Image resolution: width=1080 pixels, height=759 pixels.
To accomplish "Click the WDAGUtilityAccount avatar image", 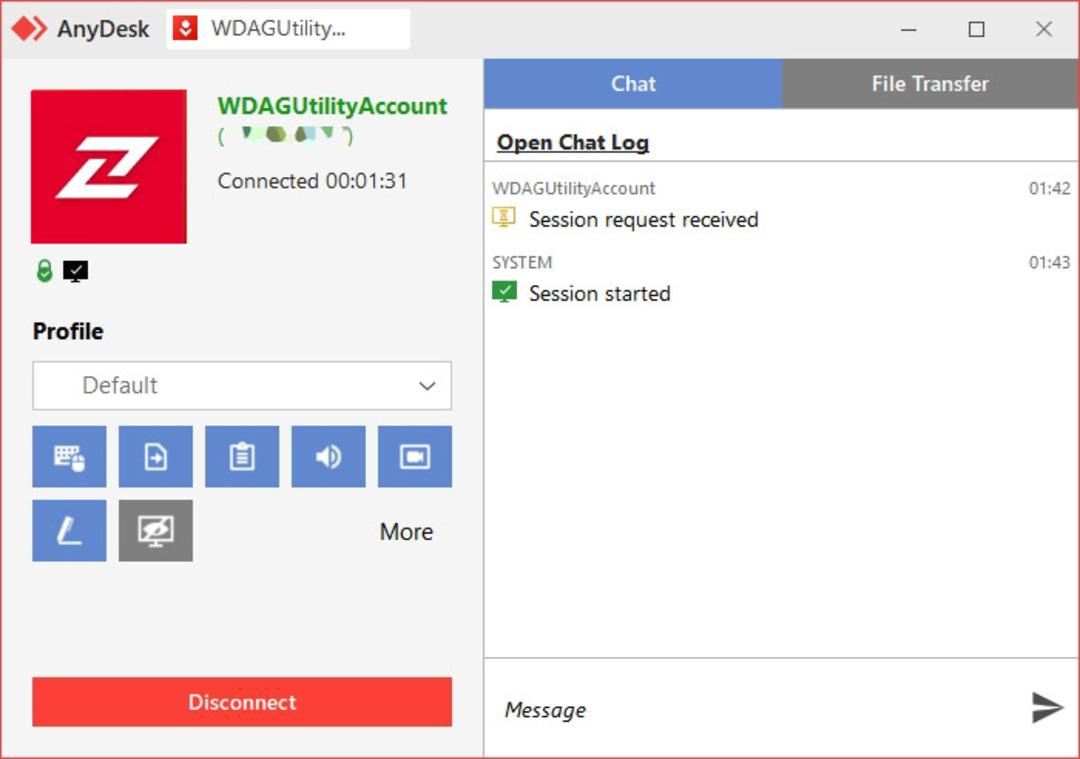I will [x=109, y=166].
